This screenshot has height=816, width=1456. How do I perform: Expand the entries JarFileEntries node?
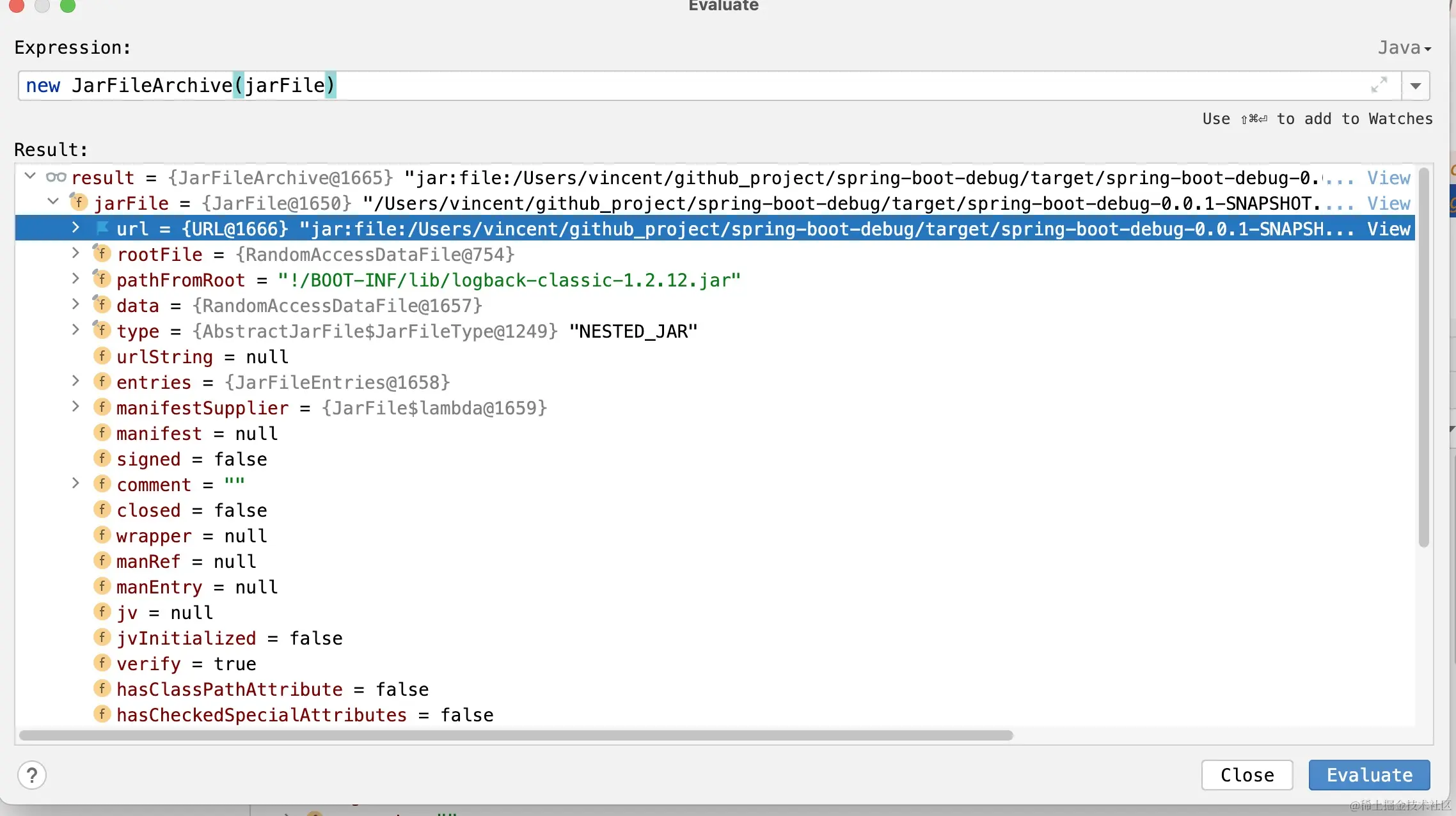click(75, 381)
